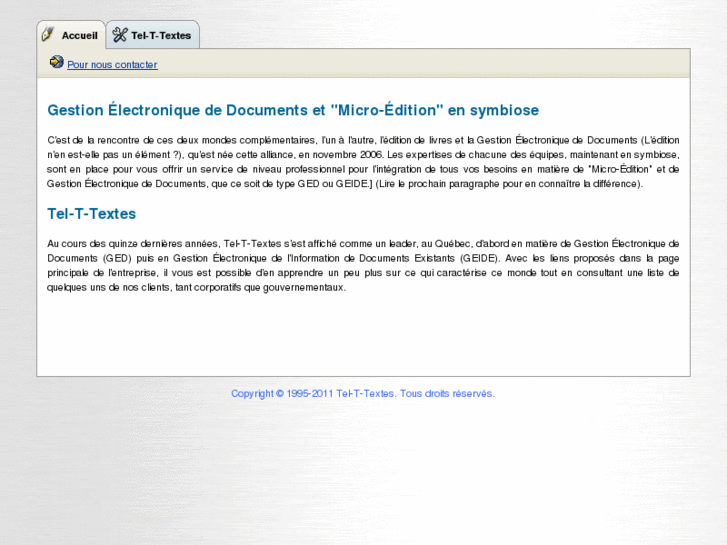
Task: Click the paragraph starting 'C'est de la rencontre'
Action: [x=363, y=162]
